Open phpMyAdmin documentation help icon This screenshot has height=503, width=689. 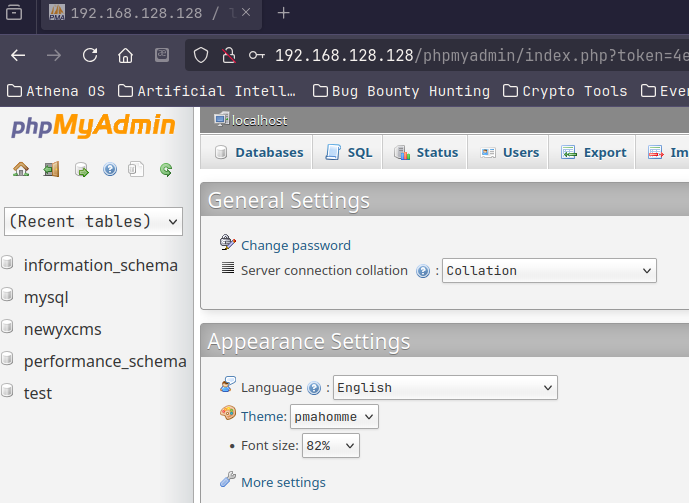[110, 170]
